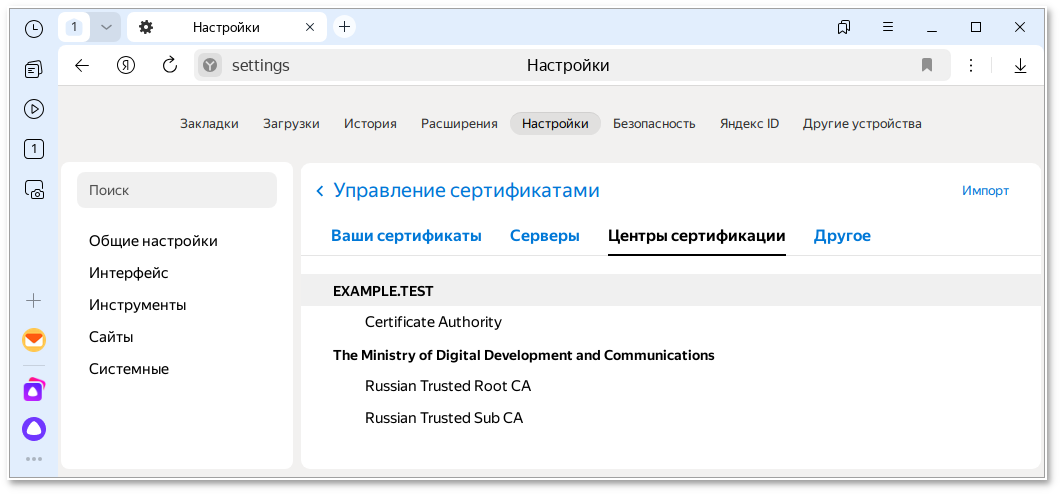Viewport: 1060px width, 494px height.
Task: Open Сайты in sidebar
Action: (x=111, y=337)
